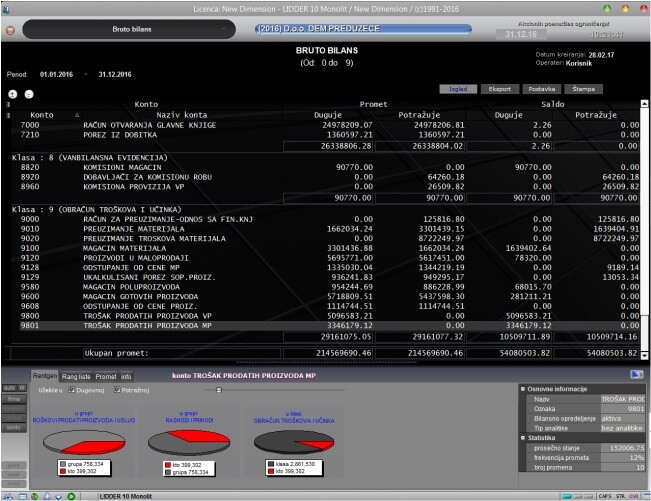The height and width of the screenshot is (501, 651).
Task: Click the Tip analitike value bez analitike
Action: [x=622, y=428]
